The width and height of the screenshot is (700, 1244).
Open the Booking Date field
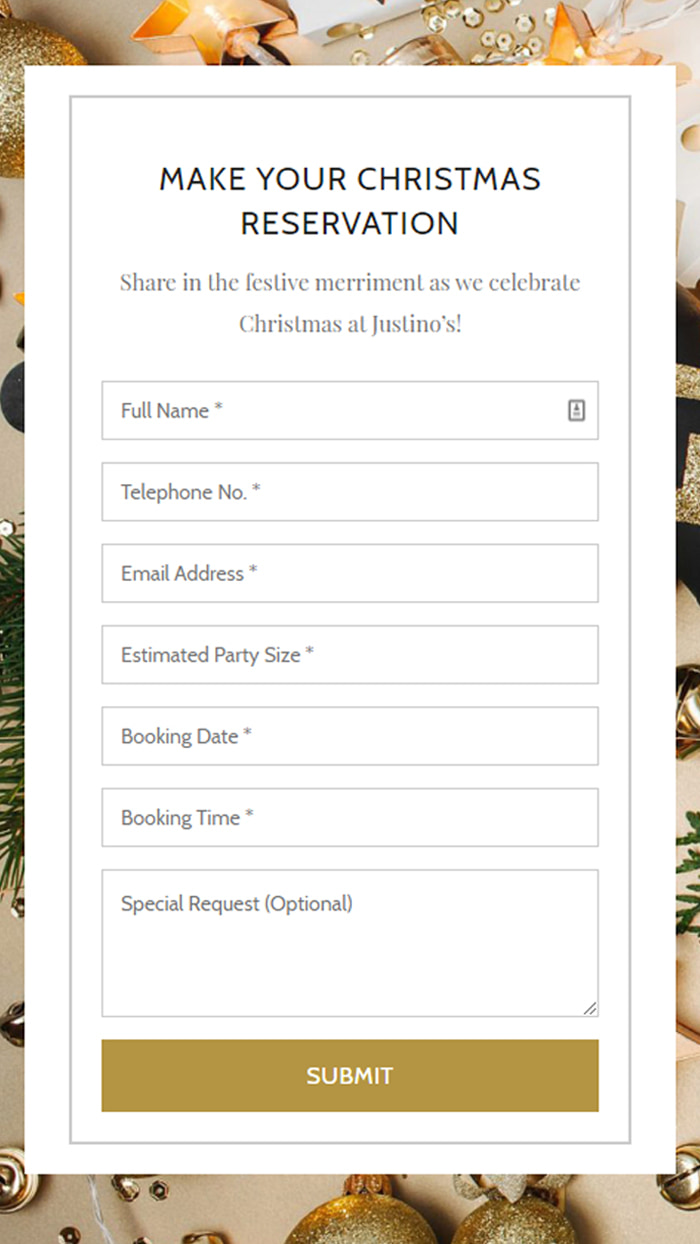(x=350, y=736)
